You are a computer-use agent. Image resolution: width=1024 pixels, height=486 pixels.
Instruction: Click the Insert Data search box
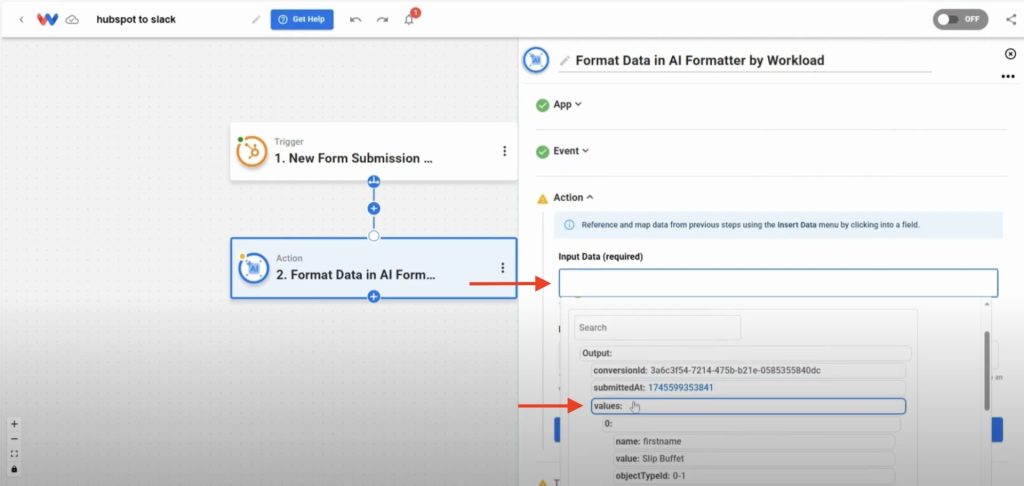coord(657,327)
